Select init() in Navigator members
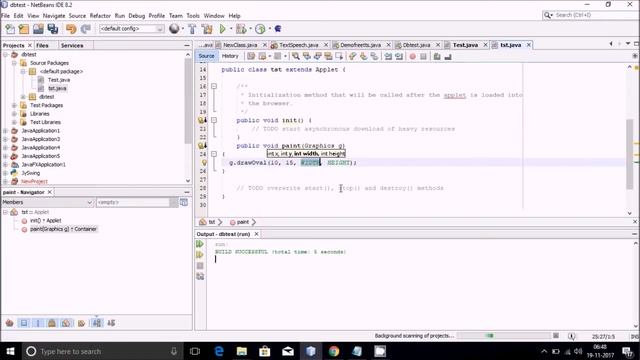This screenshot has width=640, height=360. point(45,220)
